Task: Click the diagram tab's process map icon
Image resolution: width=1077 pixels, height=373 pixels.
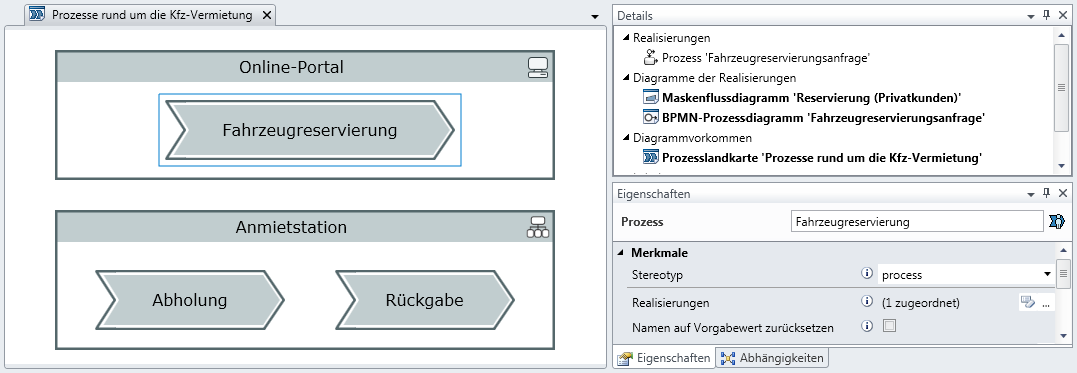Action: click(37, 14)
